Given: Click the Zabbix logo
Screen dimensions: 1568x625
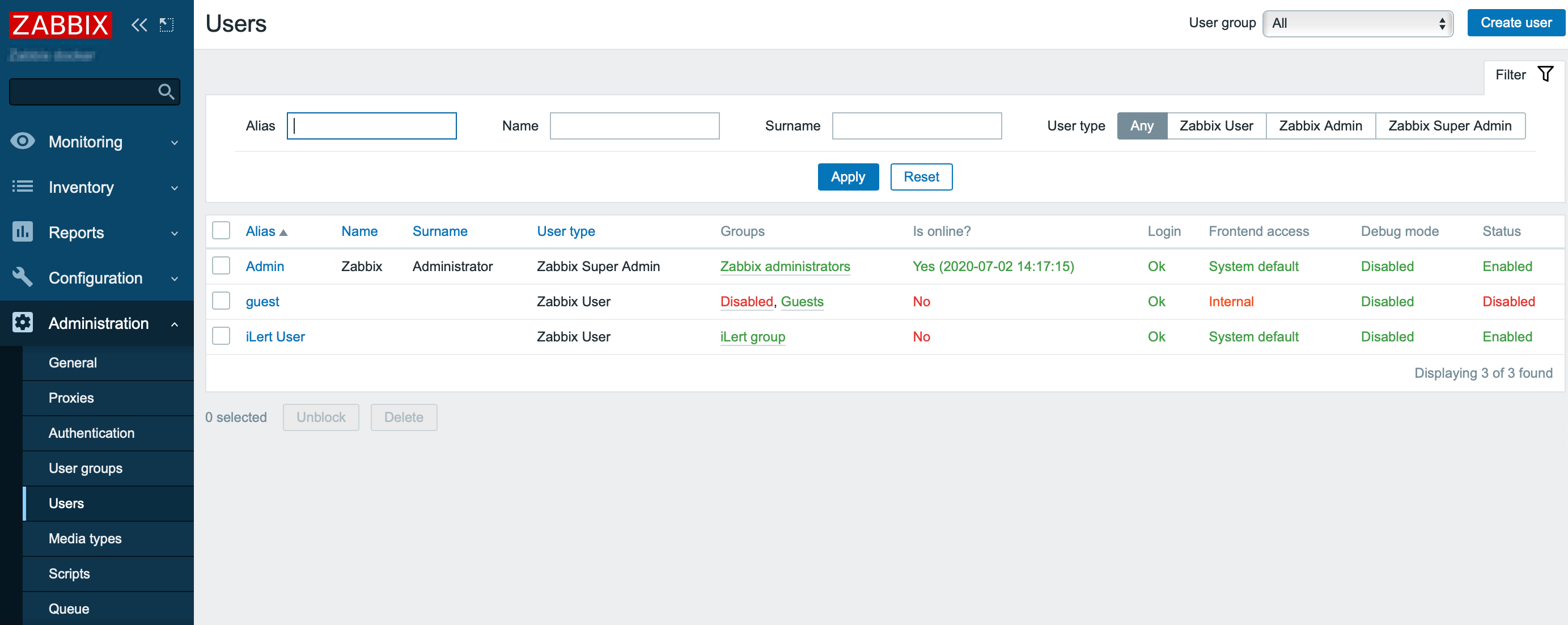Looking at the screenshot, I should [60, 25].
